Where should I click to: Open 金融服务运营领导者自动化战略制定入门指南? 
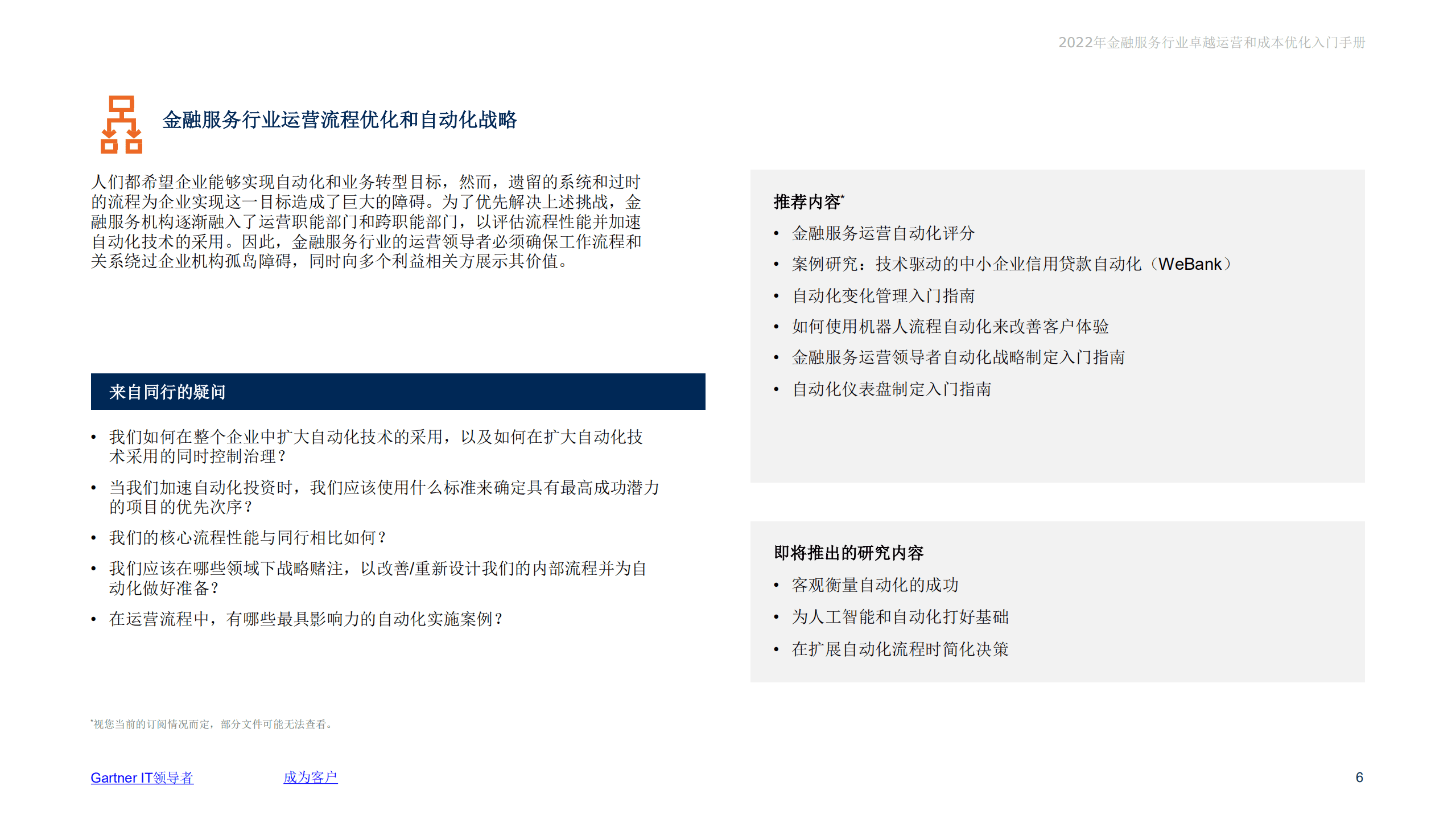[958, 358]
